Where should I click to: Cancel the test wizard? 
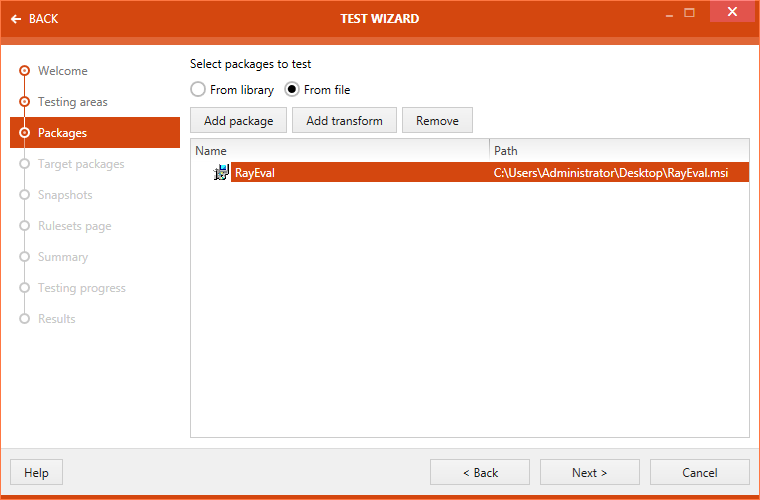[700, 472]
